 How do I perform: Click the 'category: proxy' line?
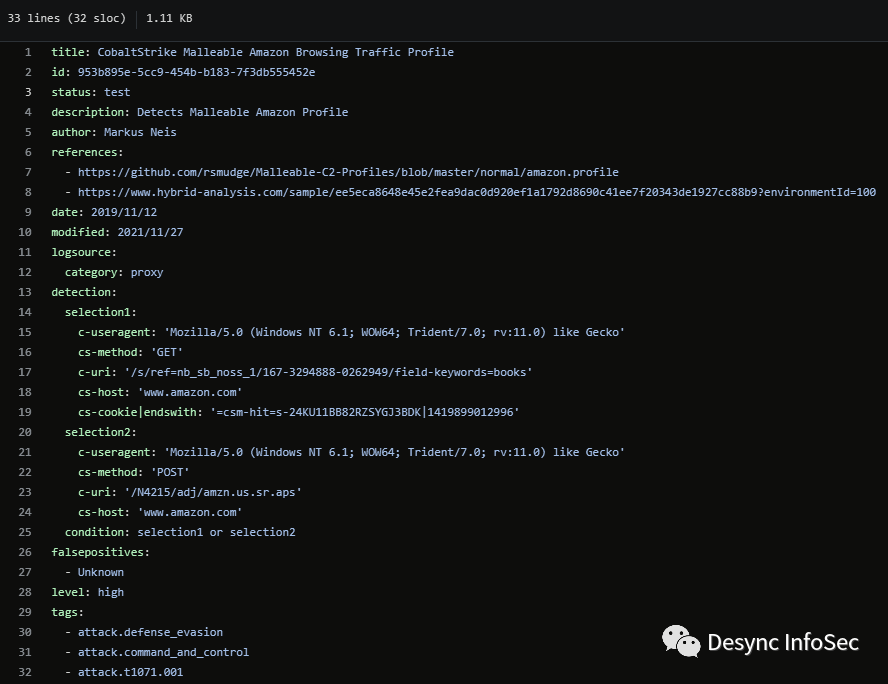point(114,272)
